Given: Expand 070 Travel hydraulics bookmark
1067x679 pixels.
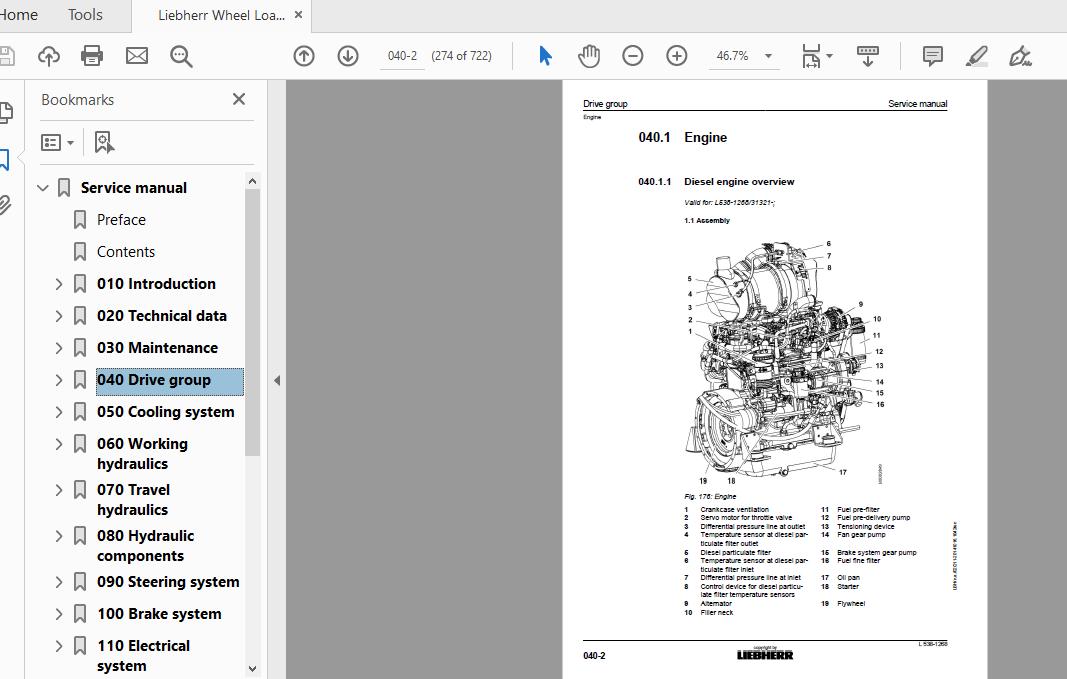Looking at the screenshot, I should click(x=59, y=490).
